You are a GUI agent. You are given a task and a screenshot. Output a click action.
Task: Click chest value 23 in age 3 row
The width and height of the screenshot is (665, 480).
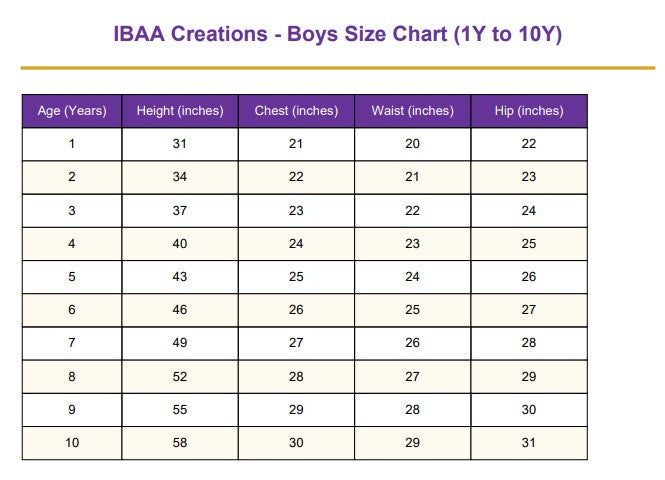296,210
